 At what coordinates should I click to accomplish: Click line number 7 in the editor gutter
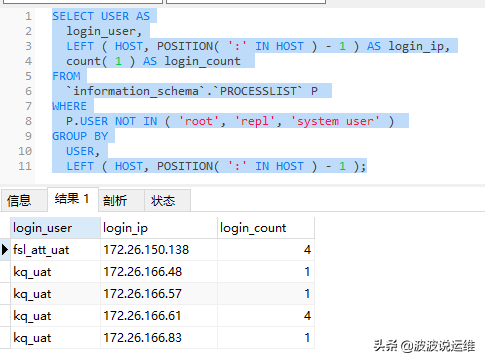(28, 106)
